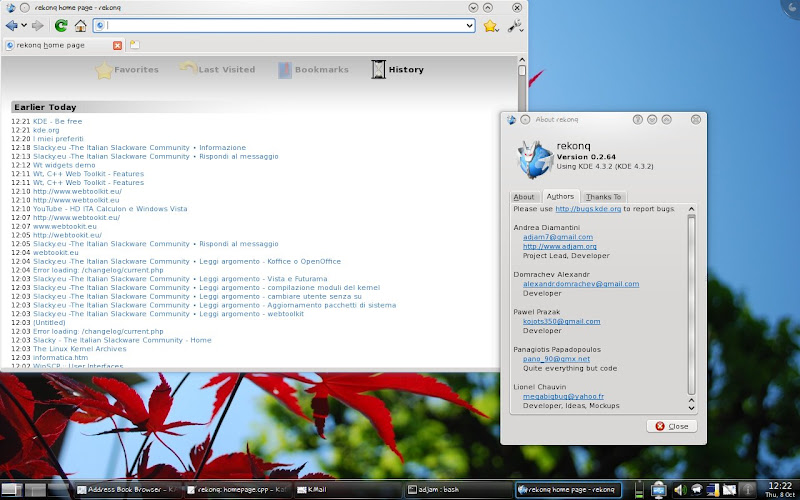Open the tools wrench menu
This screenshot has width=800, height=500.
tap(515, 26)
